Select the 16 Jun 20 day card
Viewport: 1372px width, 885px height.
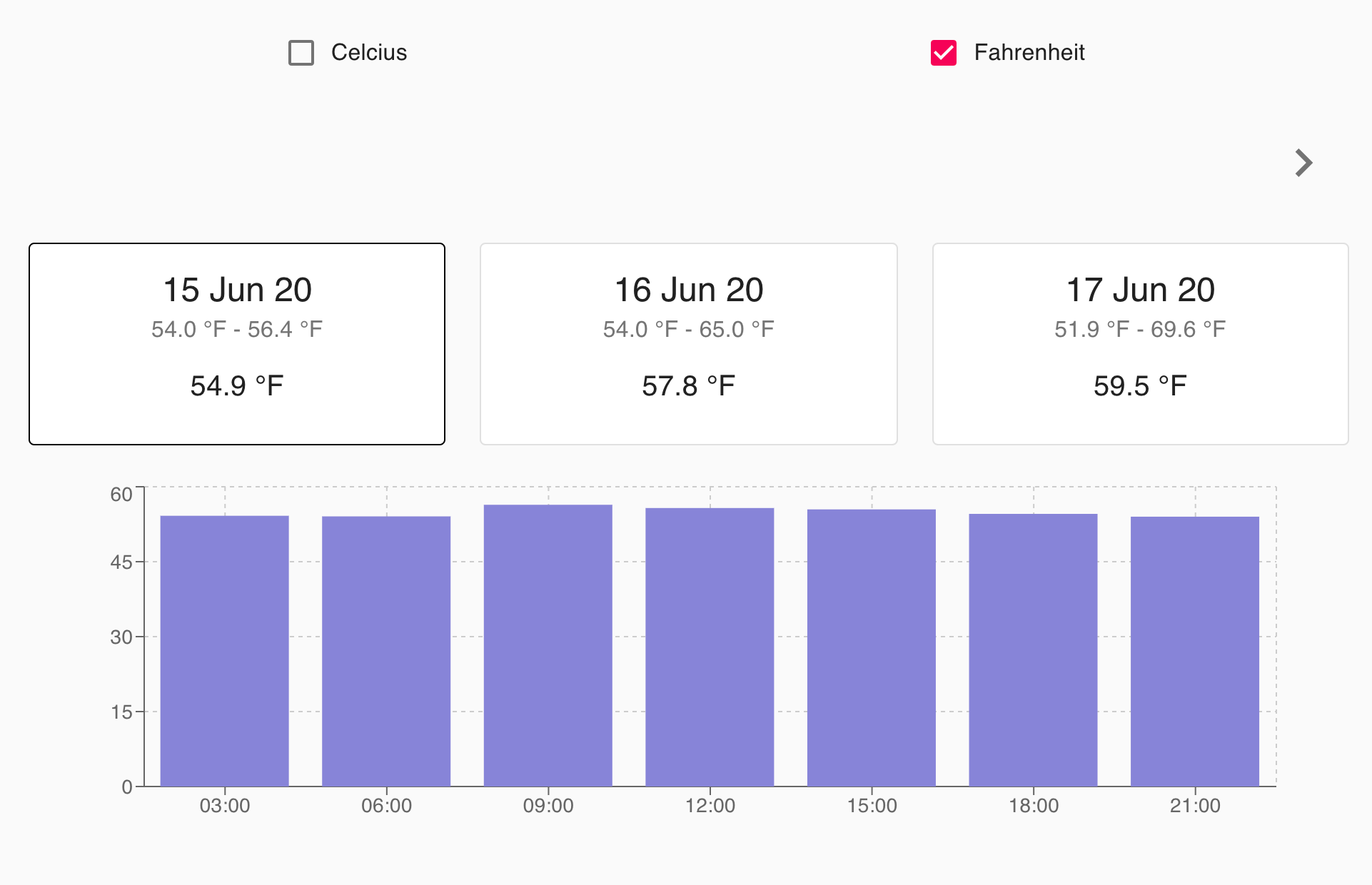(688, 344)
